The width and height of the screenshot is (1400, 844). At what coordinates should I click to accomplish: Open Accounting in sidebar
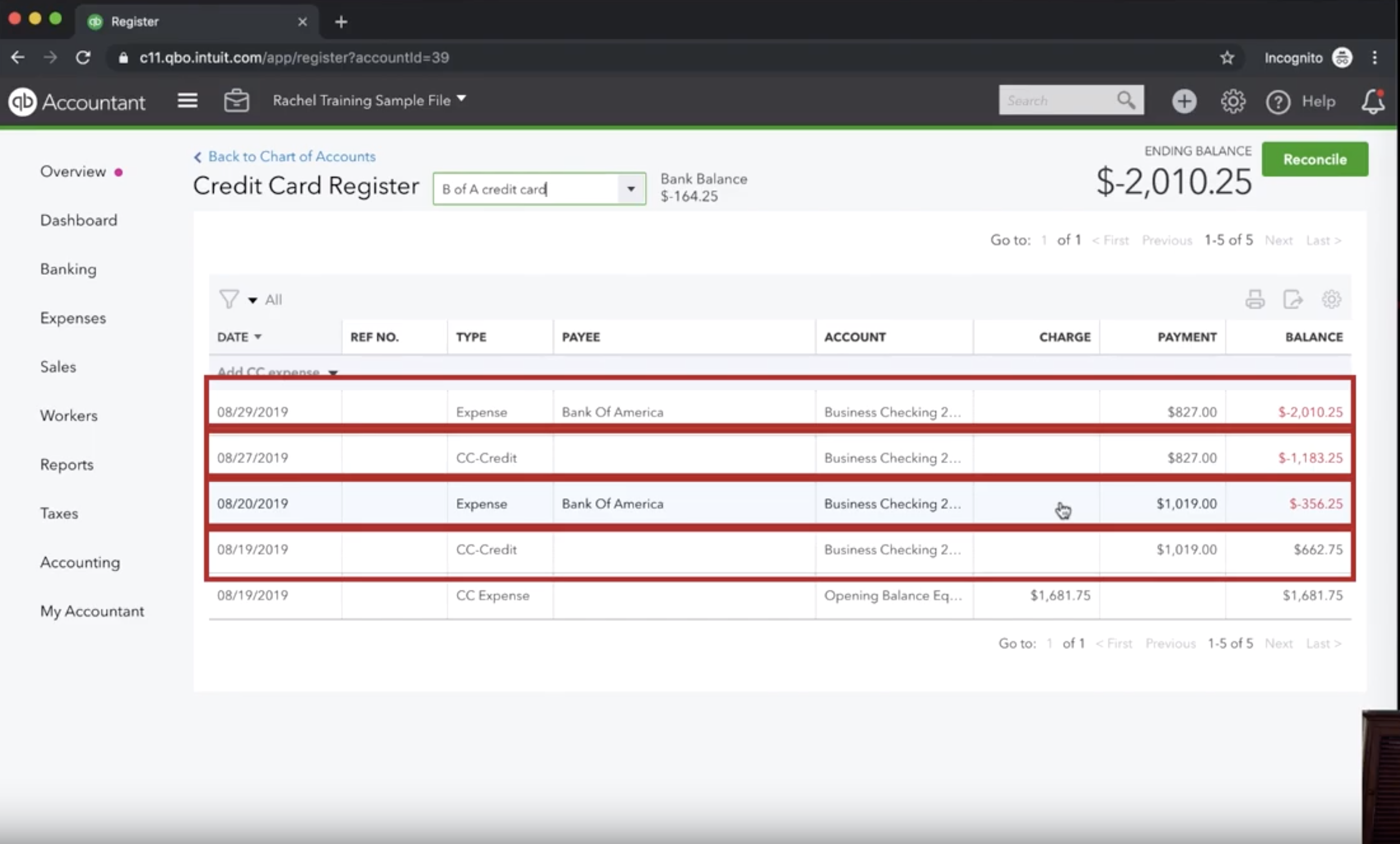click(80, 563)
